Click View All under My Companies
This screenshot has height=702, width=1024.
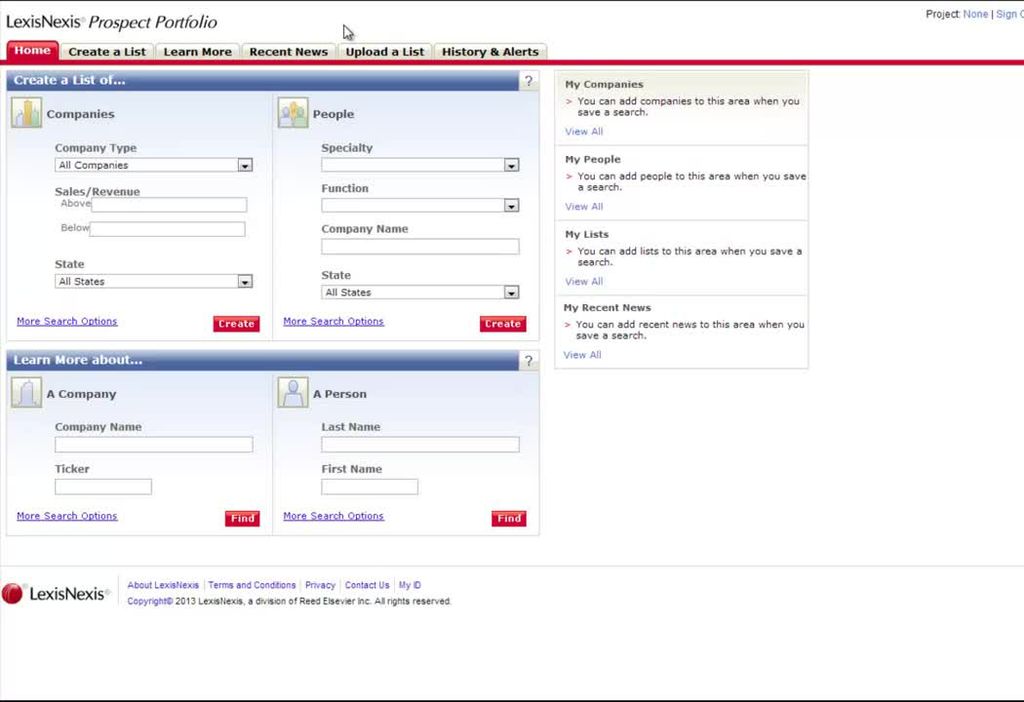[584, 132]
